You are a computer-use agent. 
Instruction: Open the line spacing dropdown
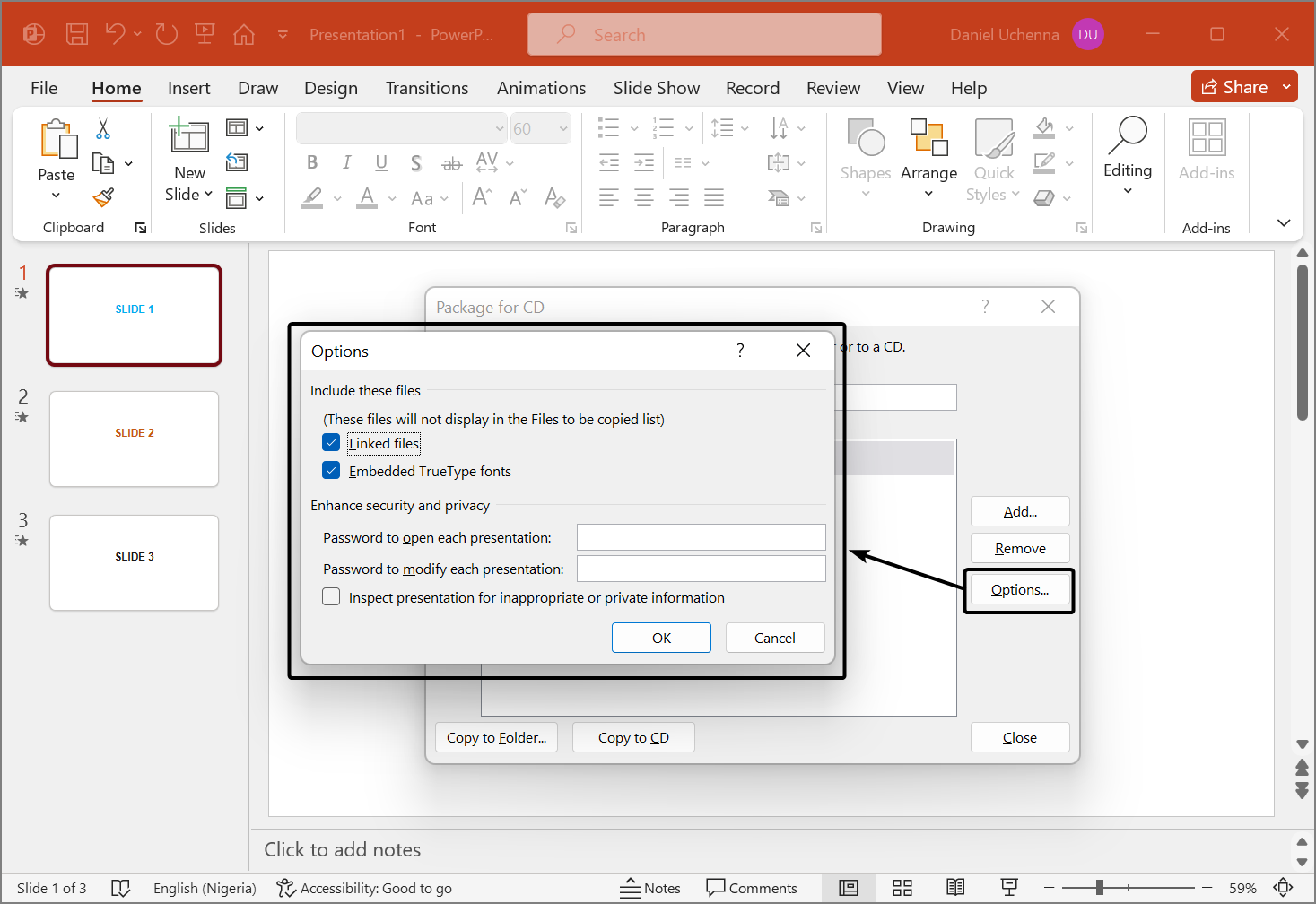[x=744, y=127]
